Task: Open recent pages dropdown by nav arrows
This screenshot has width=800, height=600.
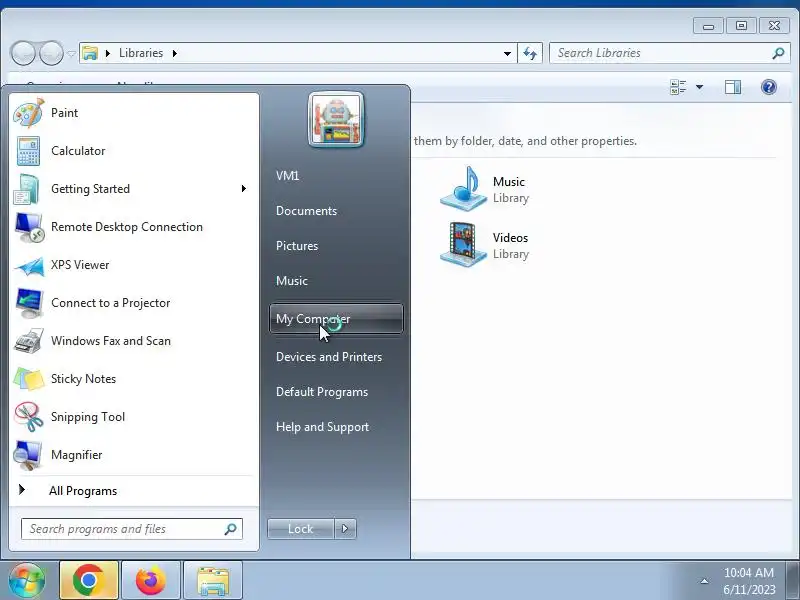Action: click(x=71, y=53)
